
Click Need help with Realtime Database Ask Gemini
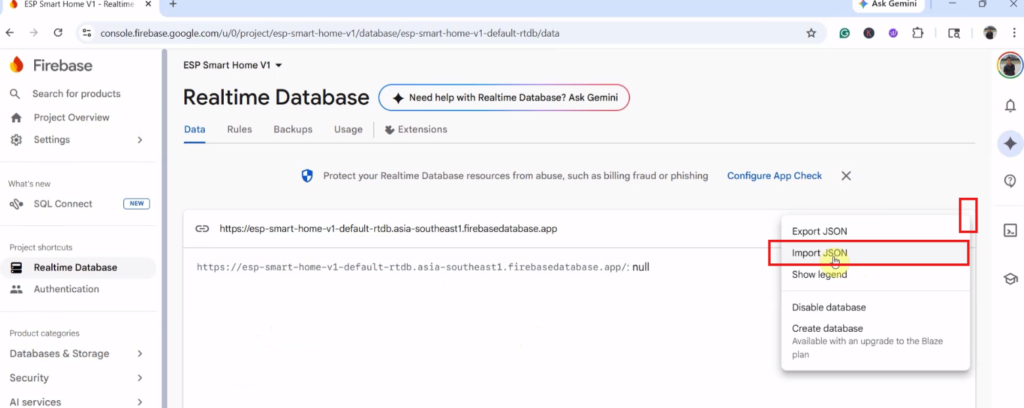[x=504, y=98]
